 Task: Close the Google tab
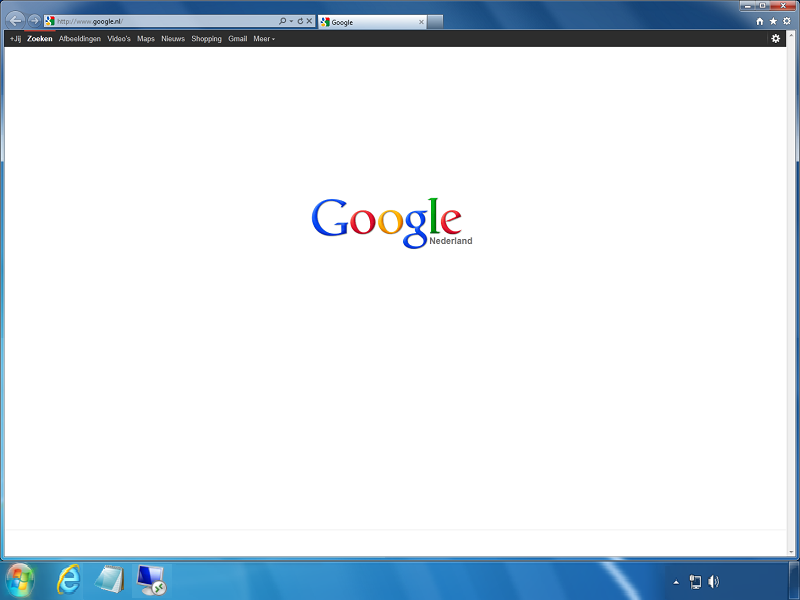click(x=421, y=22)
